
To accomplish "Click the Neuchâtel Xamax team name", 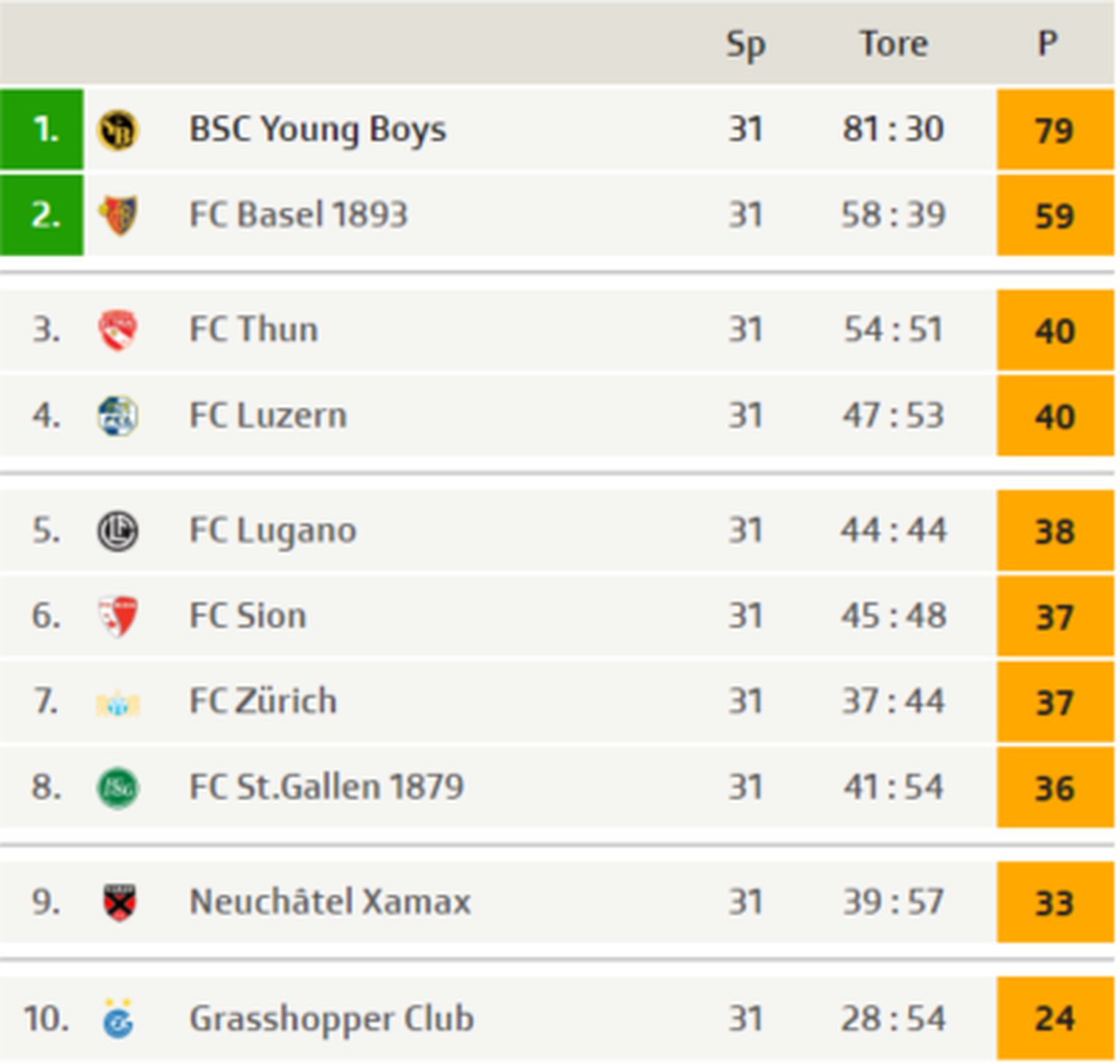I will click(330, 902).
